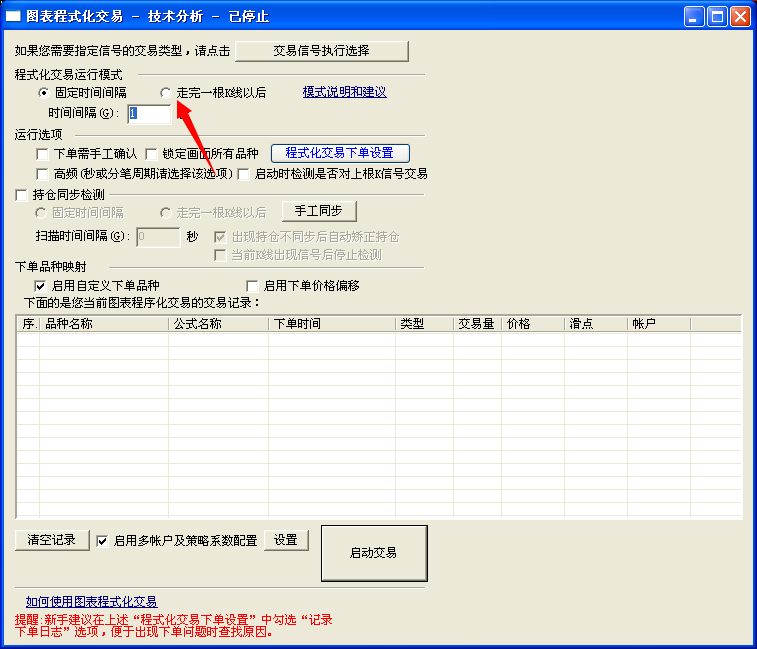Viewport: 757px width, 649px height.
Task: Click the 公式名称 column header
Action: tap(218, 324)
